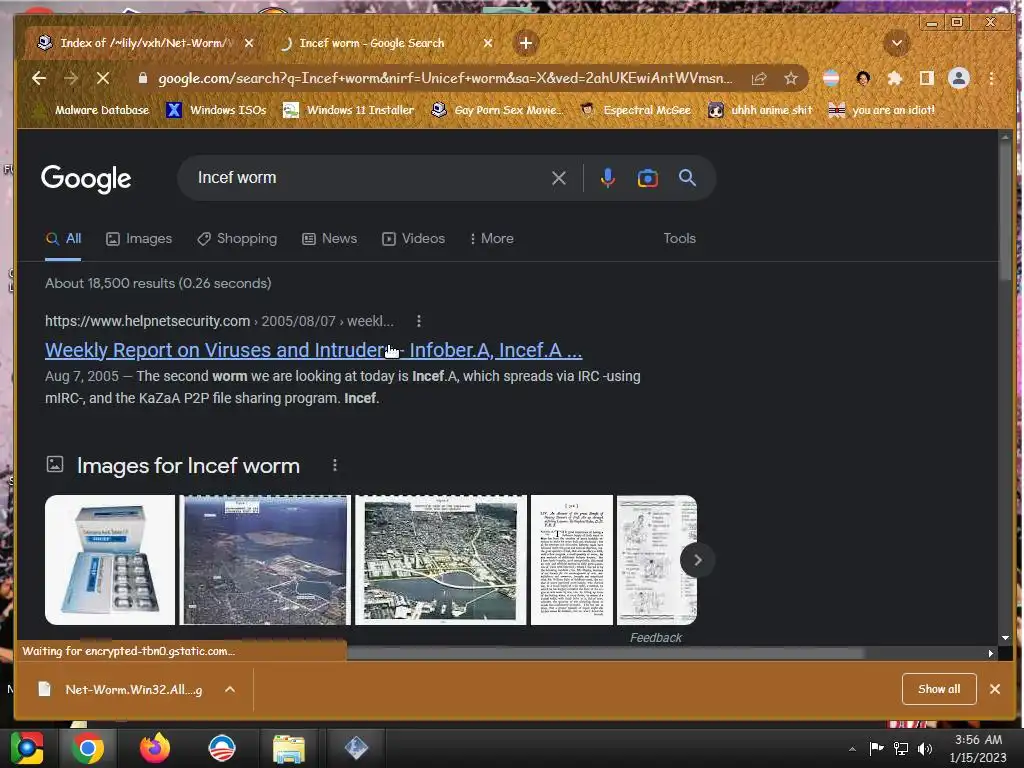Open the blue diamond taskbar app
Image resolution: width=1024 pixels, height=768 pixels.
(x=356, y=748)
